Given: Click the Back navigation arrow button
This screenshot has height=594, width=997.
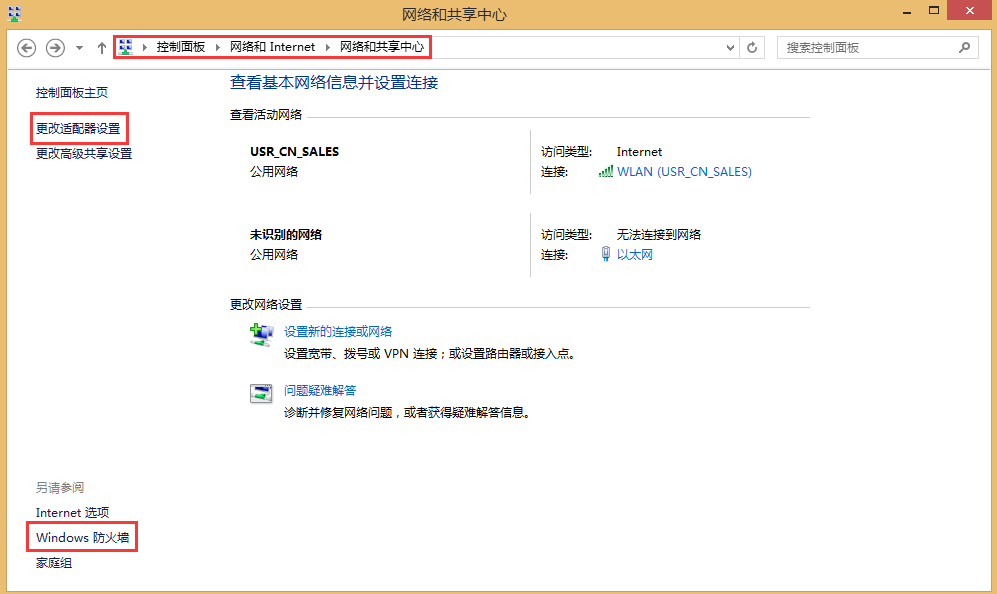Looking at the screenshot, I should tap(27, 47).
